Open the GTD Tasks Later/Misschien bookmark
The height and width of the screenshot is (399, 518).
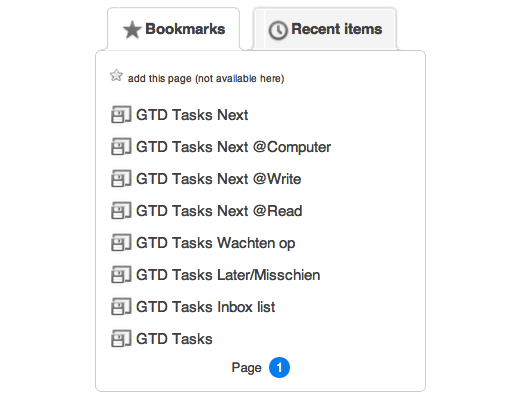(x=228, y=275)
